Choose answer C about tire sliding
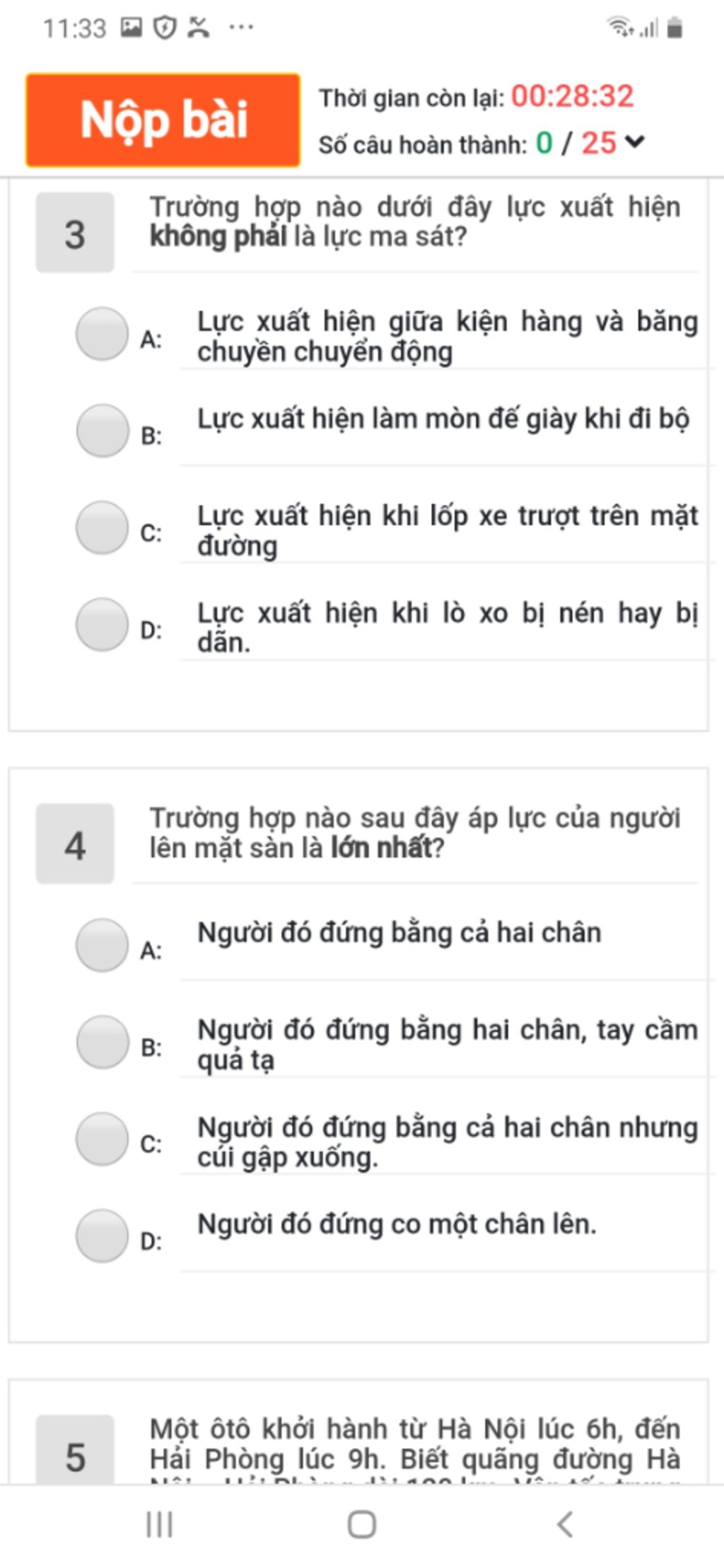This screenshot has height=1568, width=724. tap(102, 528)
